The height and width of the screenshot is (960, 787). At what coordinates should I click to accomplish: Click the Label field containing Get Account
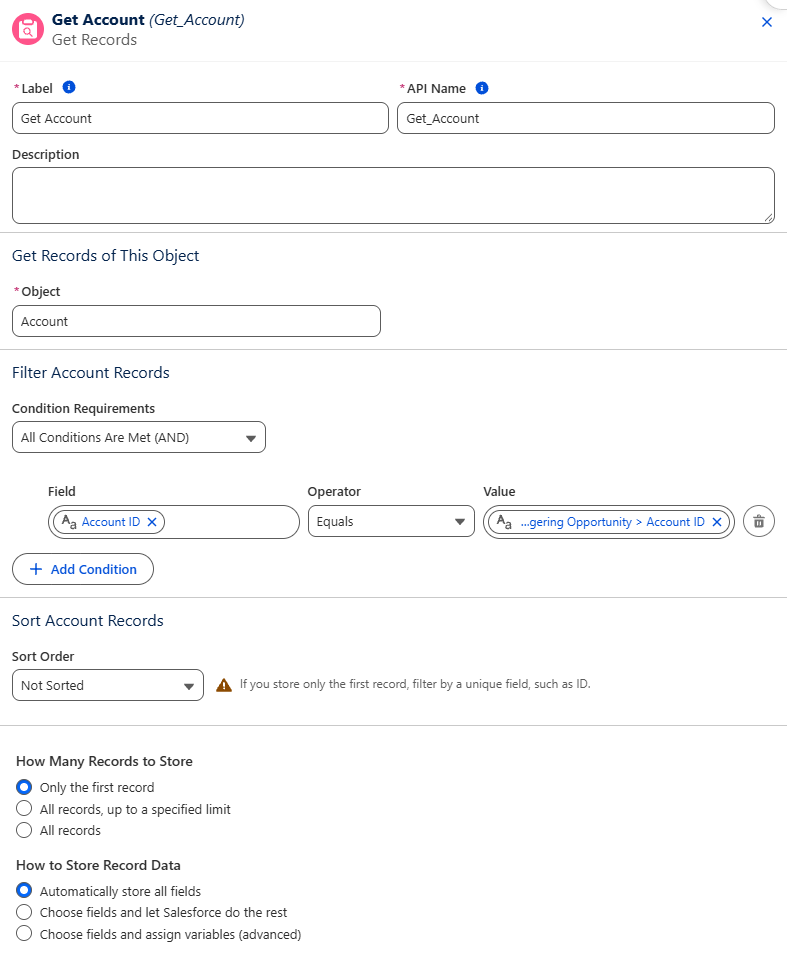200,118
